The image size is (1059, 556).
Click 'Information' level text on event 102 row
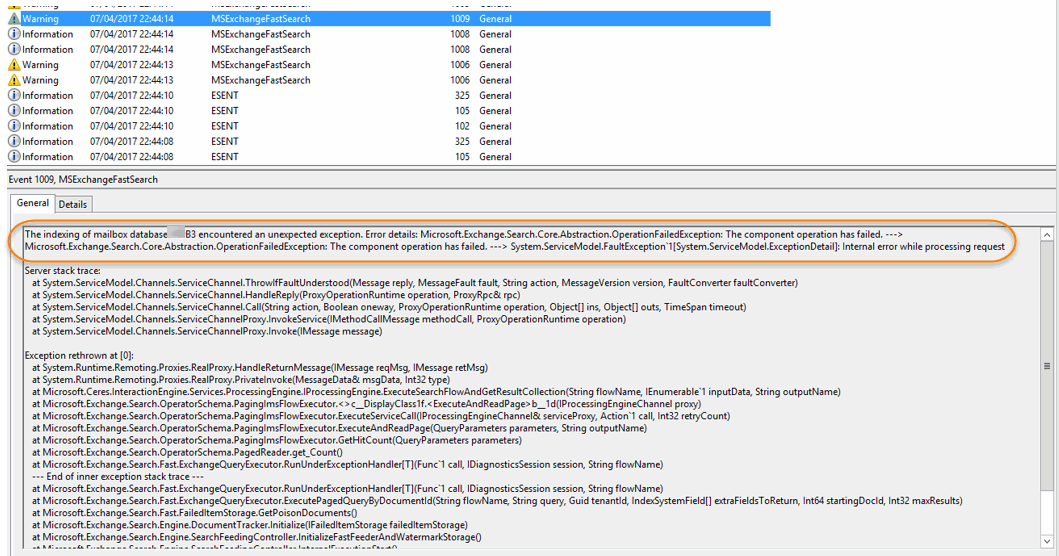(x=47, y=126)
